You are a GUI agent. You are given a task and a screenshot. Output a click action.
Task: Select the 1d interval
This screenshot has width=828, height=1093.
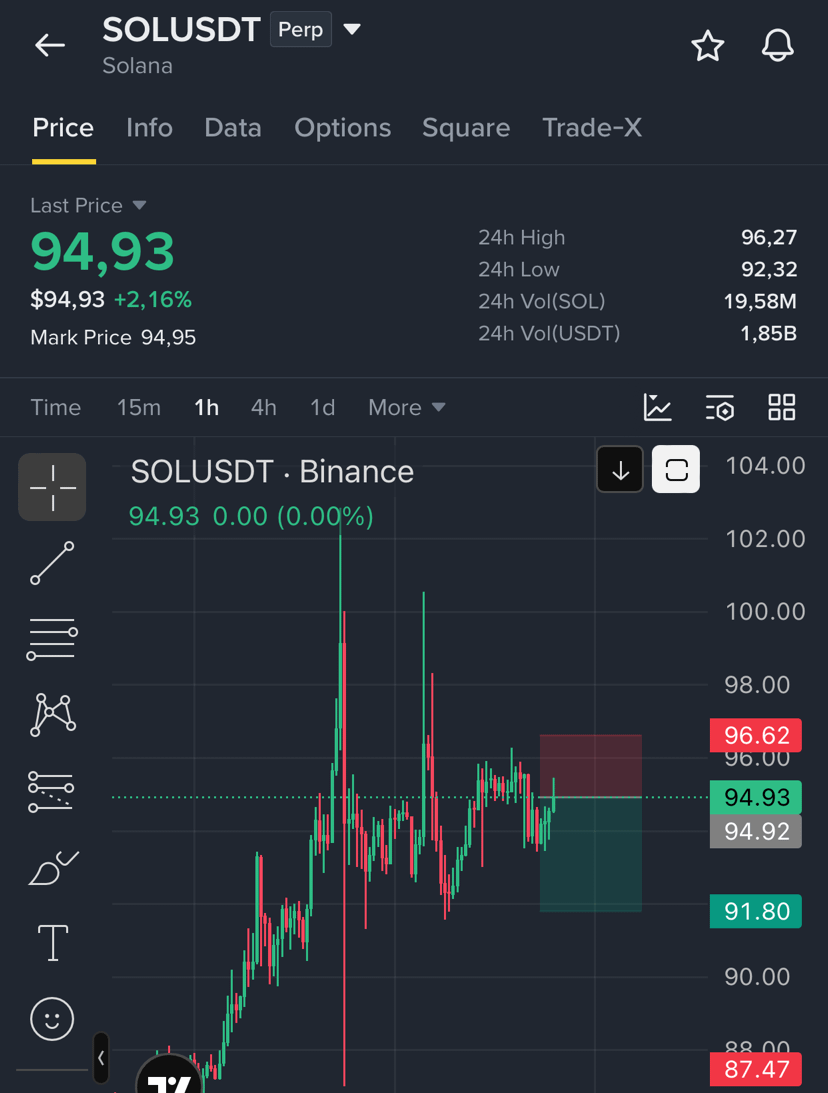pos(323,408)
